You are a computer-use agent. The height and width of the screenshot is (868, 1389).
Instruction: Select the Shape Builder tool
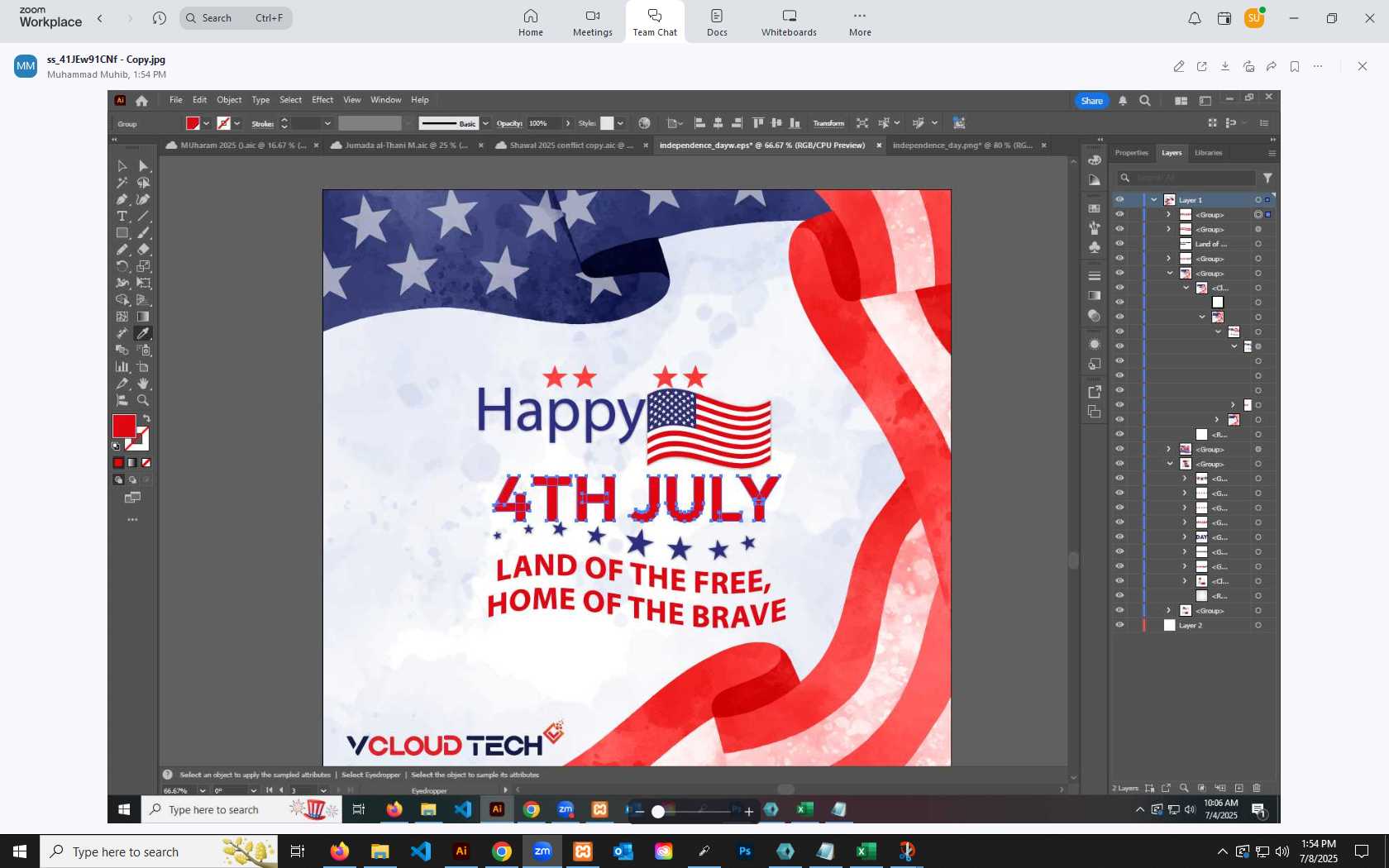tap(122, 300)
